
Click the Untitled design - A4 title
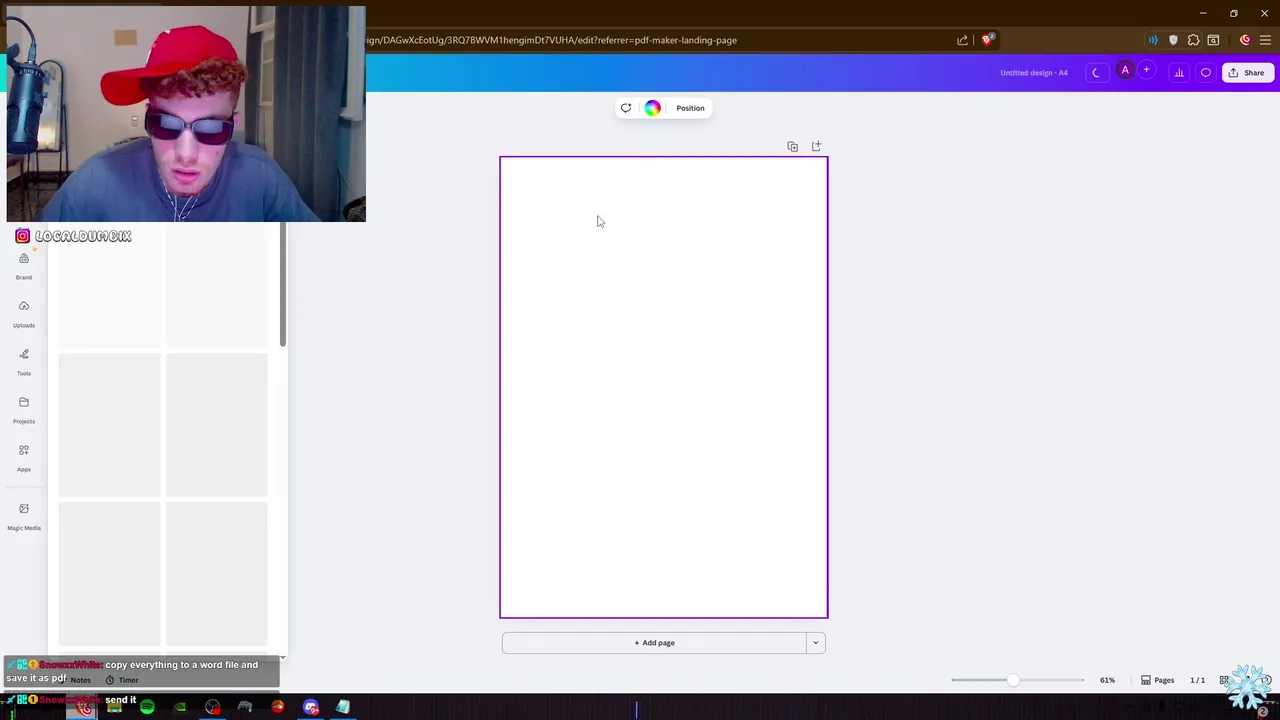(x=1034, y=73)
